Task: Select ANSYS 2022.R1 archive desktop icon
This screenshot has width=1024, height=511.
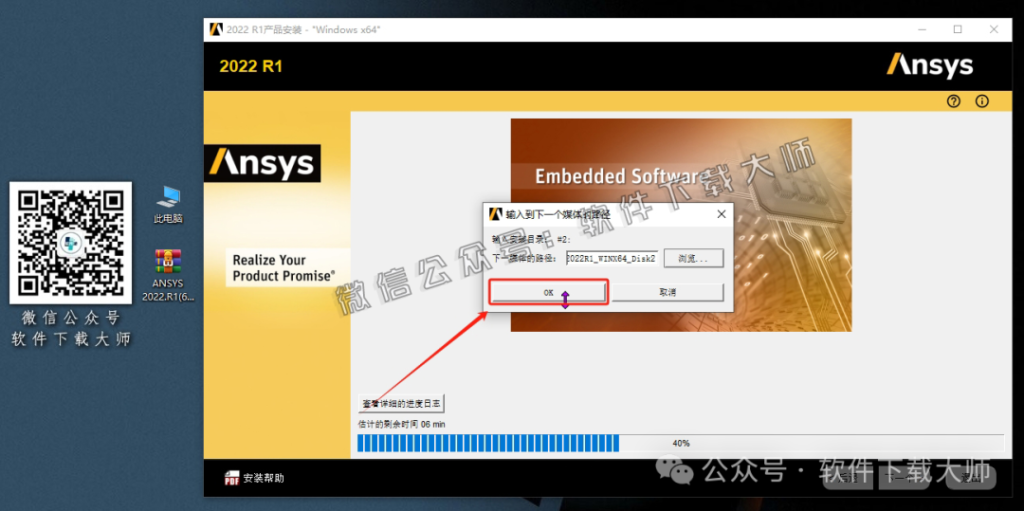Action: pos(168,275)
